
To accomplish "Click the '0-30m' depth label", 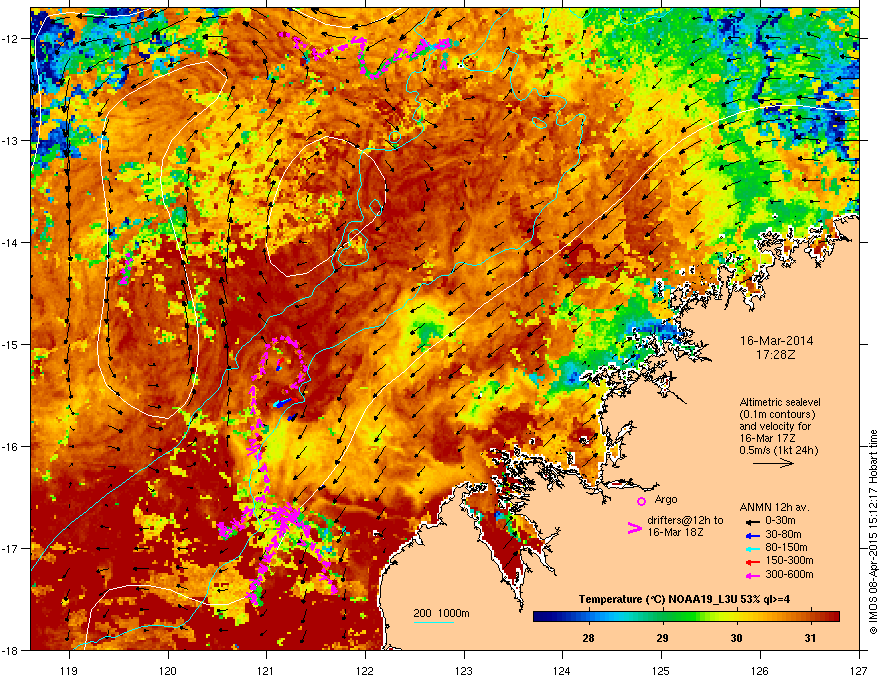I will (x=780, y=521).
